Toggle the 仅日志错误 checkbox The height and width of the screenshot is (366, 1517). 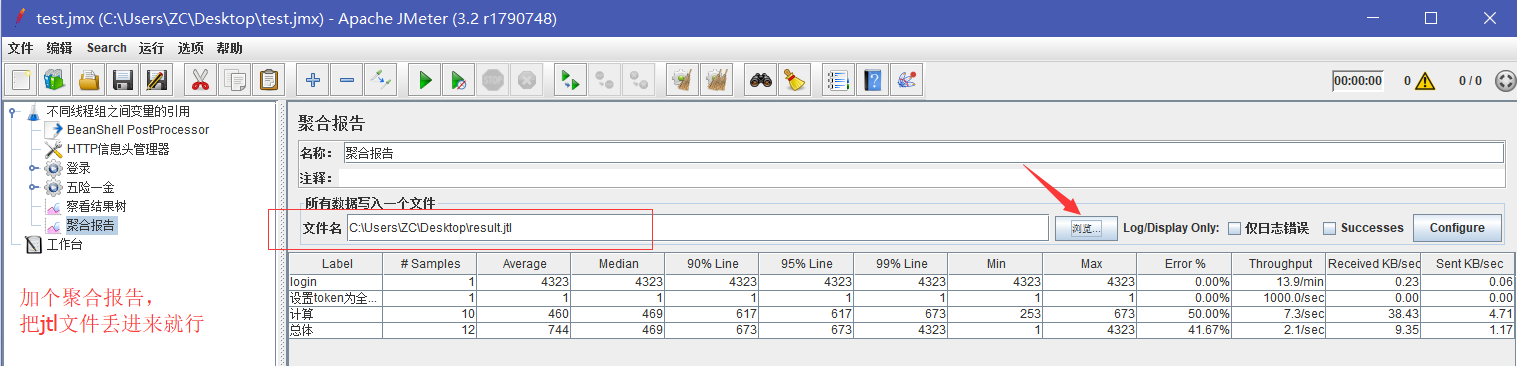[1235, 228]
